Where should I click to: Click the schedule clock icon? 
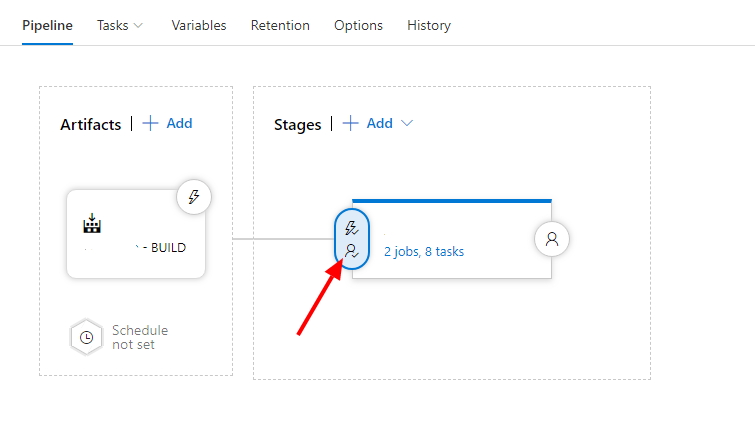tap(87, 338)
